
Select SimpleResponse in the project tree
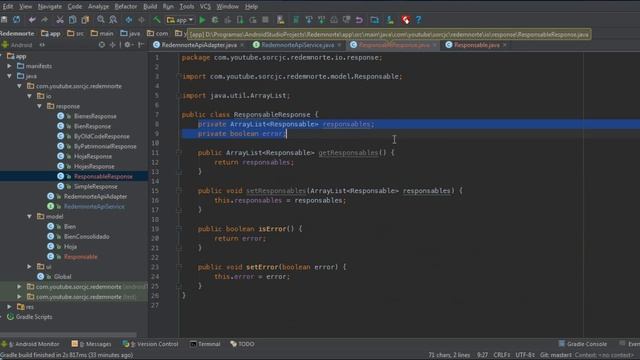[96, 187]
